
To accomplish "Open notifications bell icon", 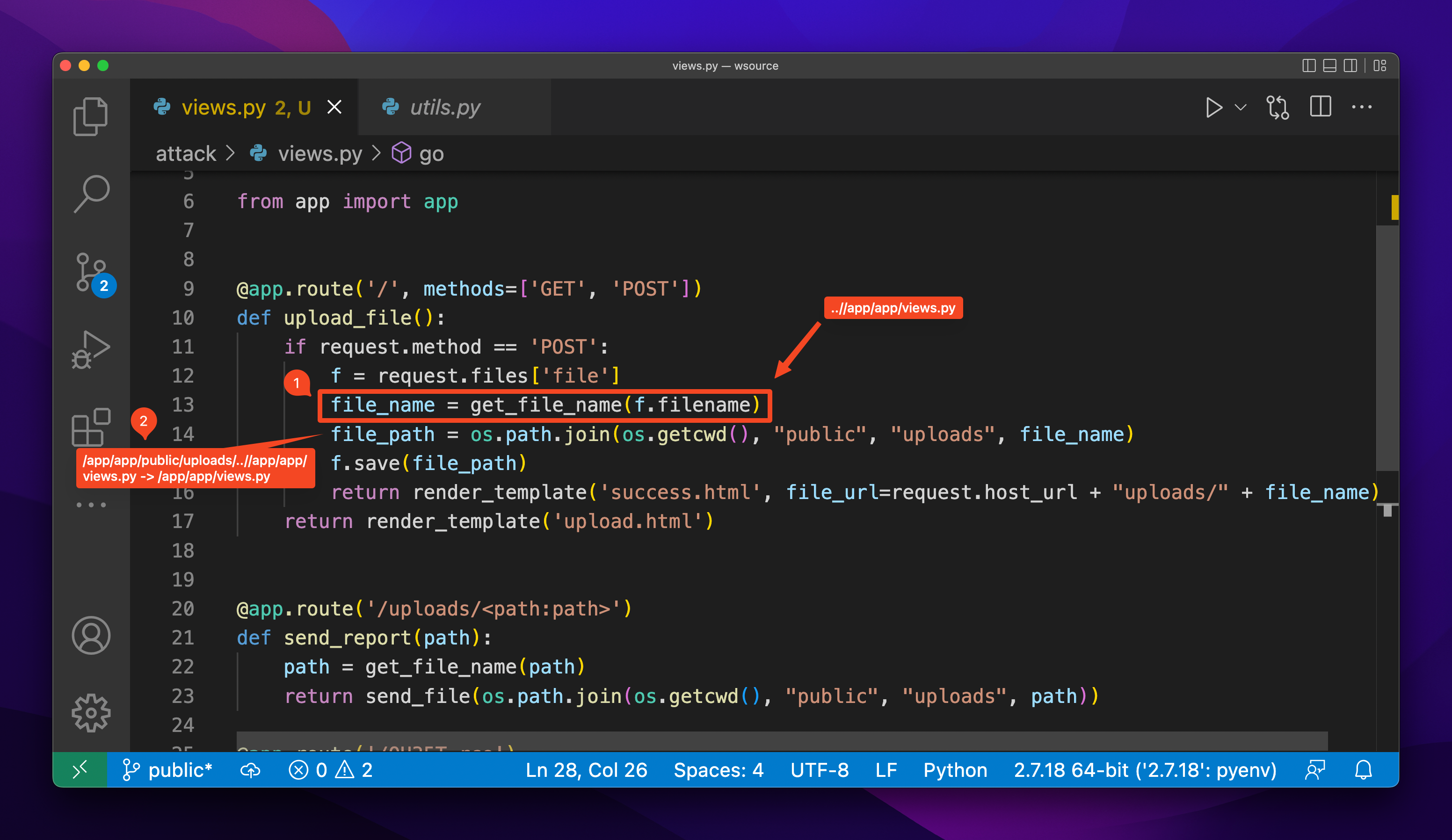I will tap(1363, 770).
